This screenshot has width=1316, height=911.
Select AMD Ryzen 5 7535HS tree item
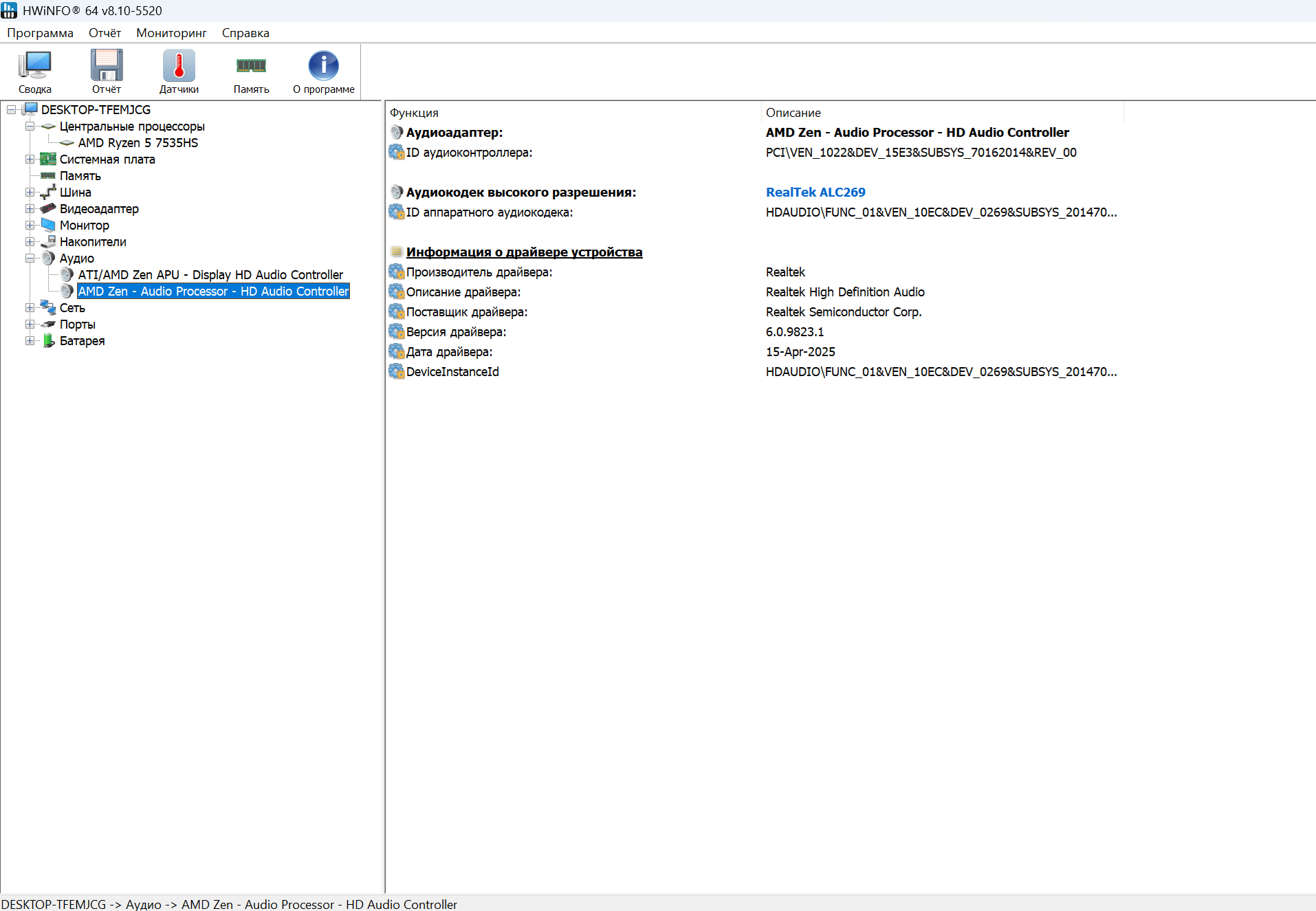[x=138, y=143]
